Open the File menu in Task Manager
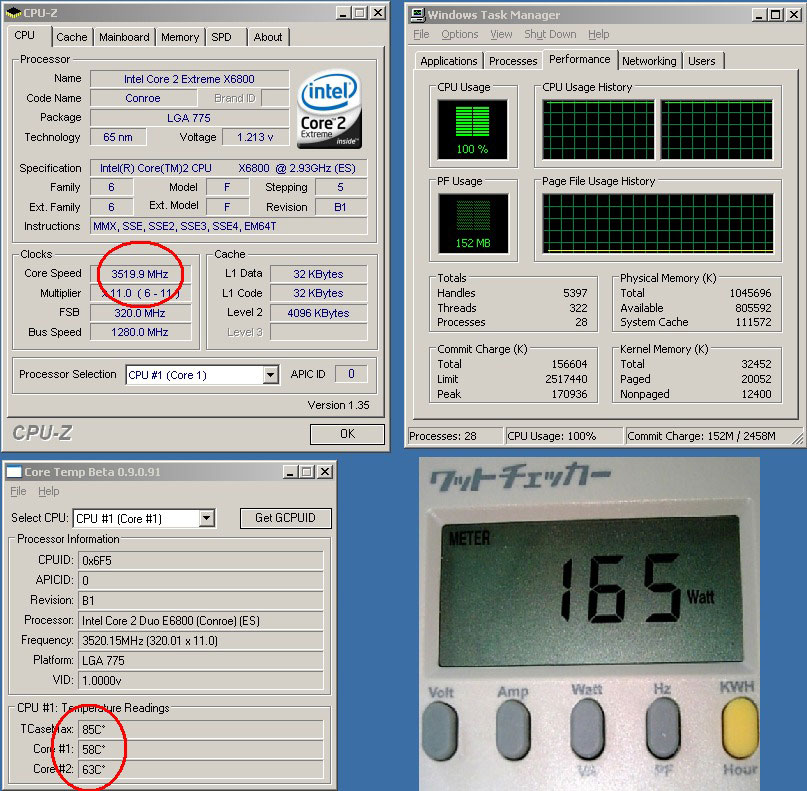The height and width of the screenshot is (791, 807). [x=421, y=34]
